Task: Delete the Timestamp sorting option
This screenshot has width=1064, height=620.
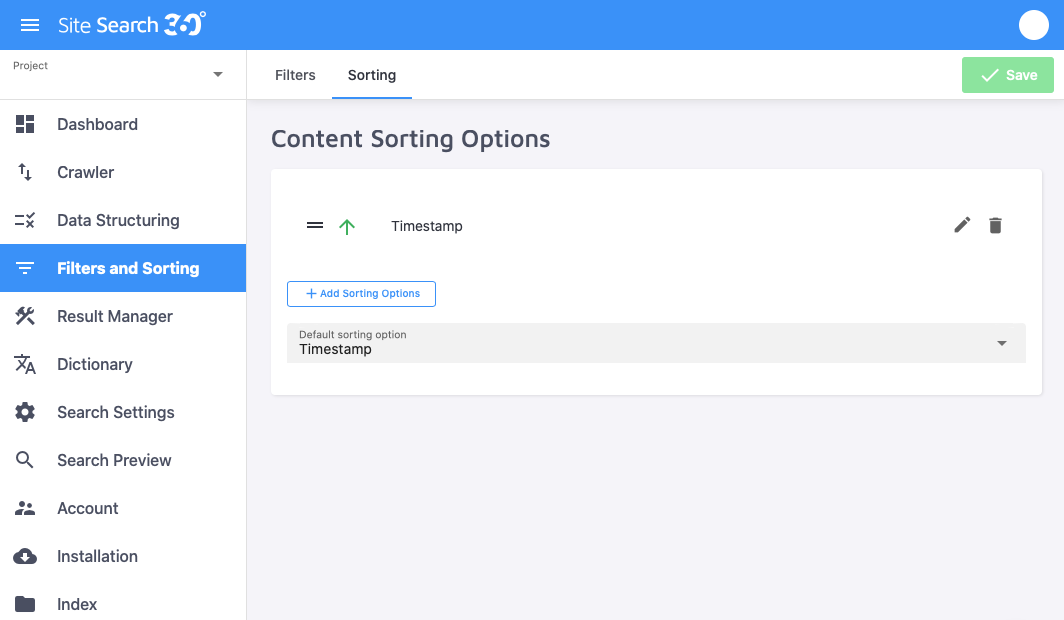Action: [995, 225]
